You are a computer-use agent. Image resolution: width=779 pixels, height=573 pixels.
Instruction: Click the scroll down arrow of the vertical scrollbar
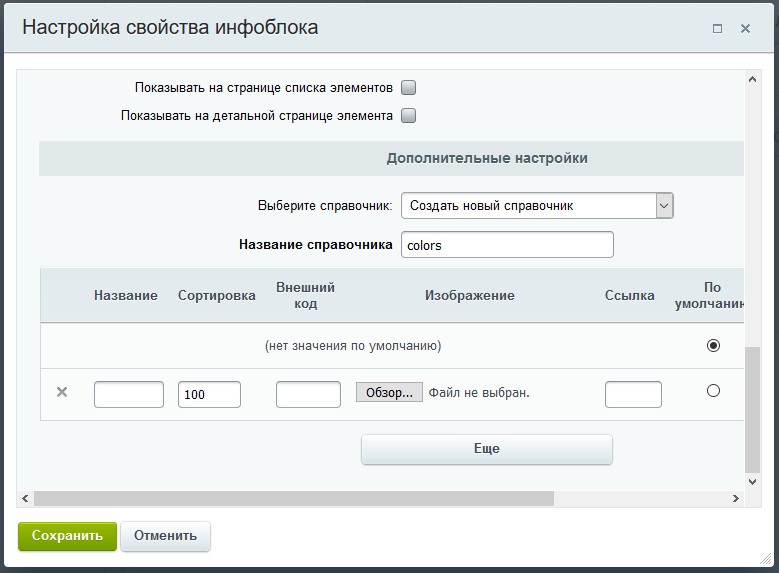pyautogui.click(x=753, y=482)
